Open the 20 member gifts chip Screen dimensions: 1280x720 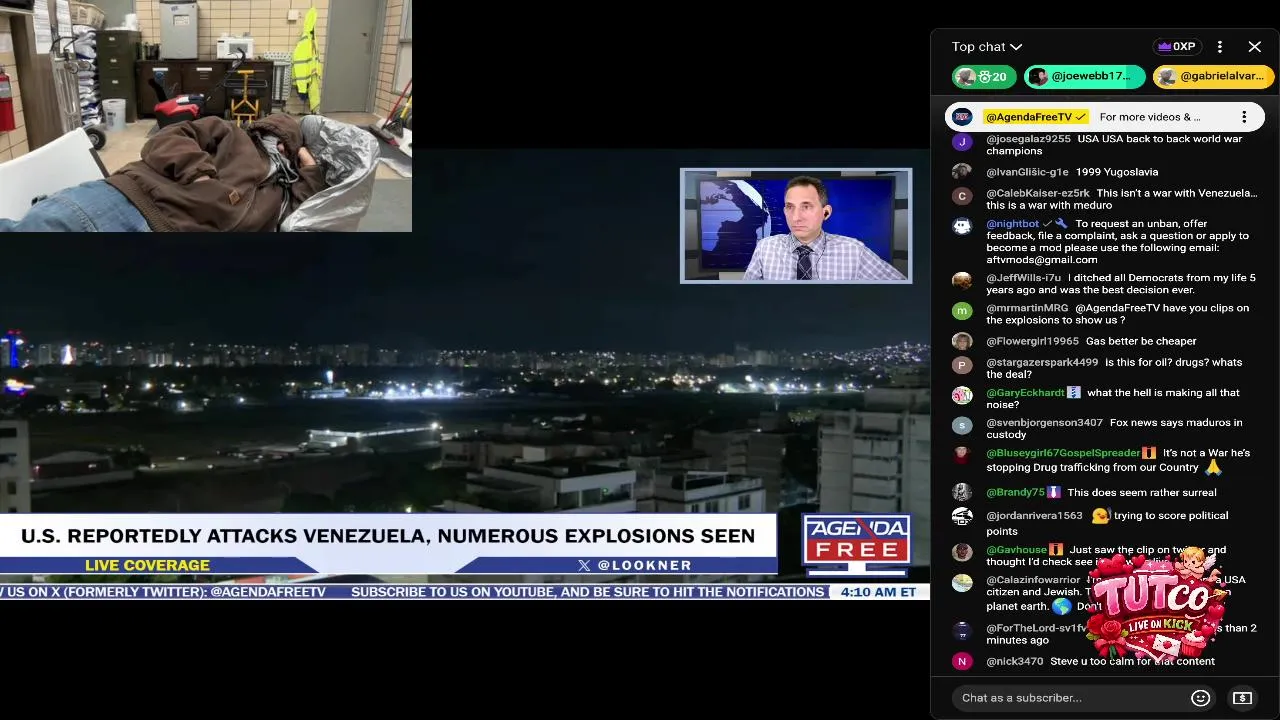[984, 77]
